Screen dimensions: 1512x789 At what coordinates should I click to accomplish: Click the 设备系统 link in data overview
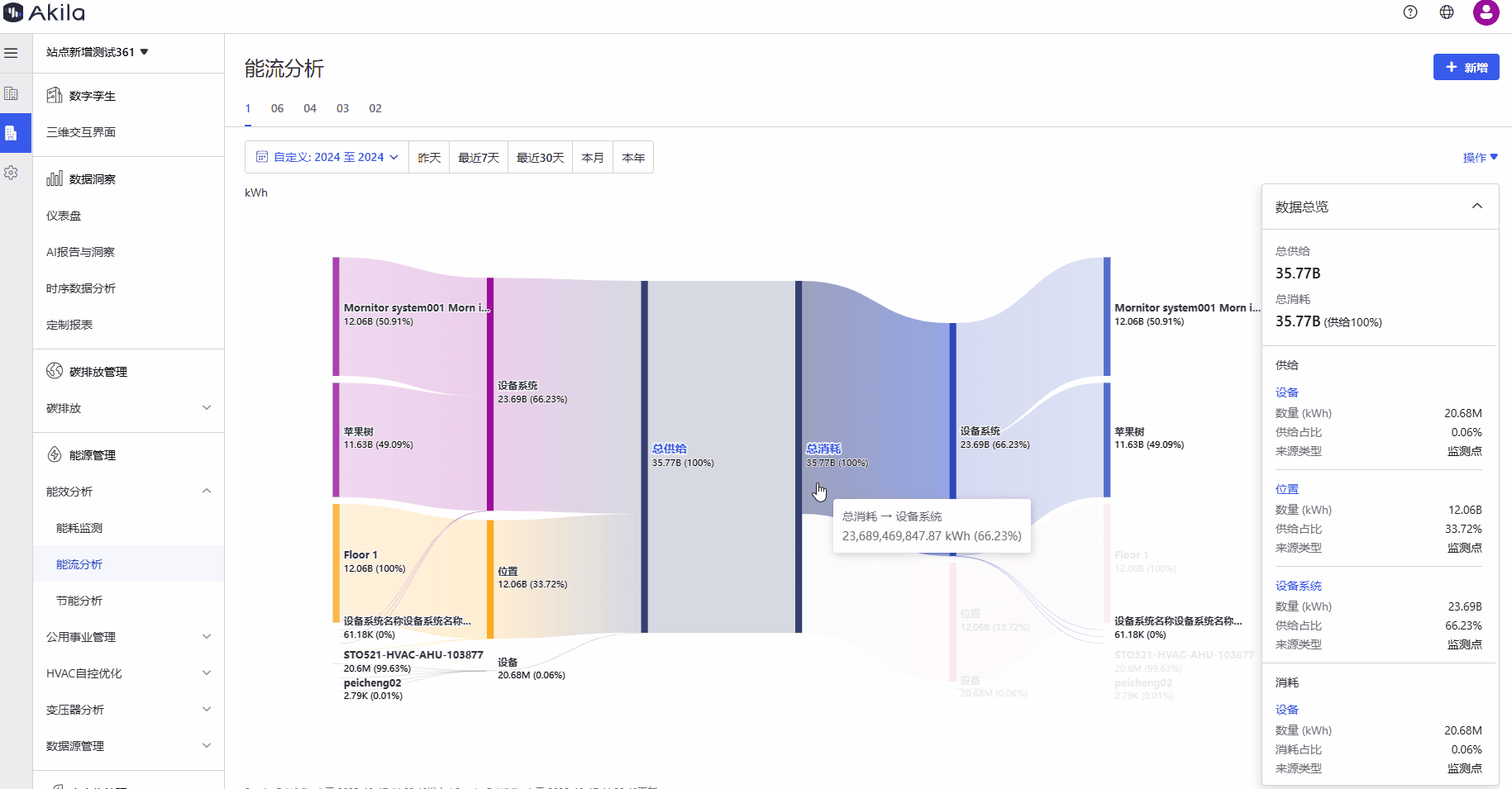pyautogui.click(x=1298, y=586)
